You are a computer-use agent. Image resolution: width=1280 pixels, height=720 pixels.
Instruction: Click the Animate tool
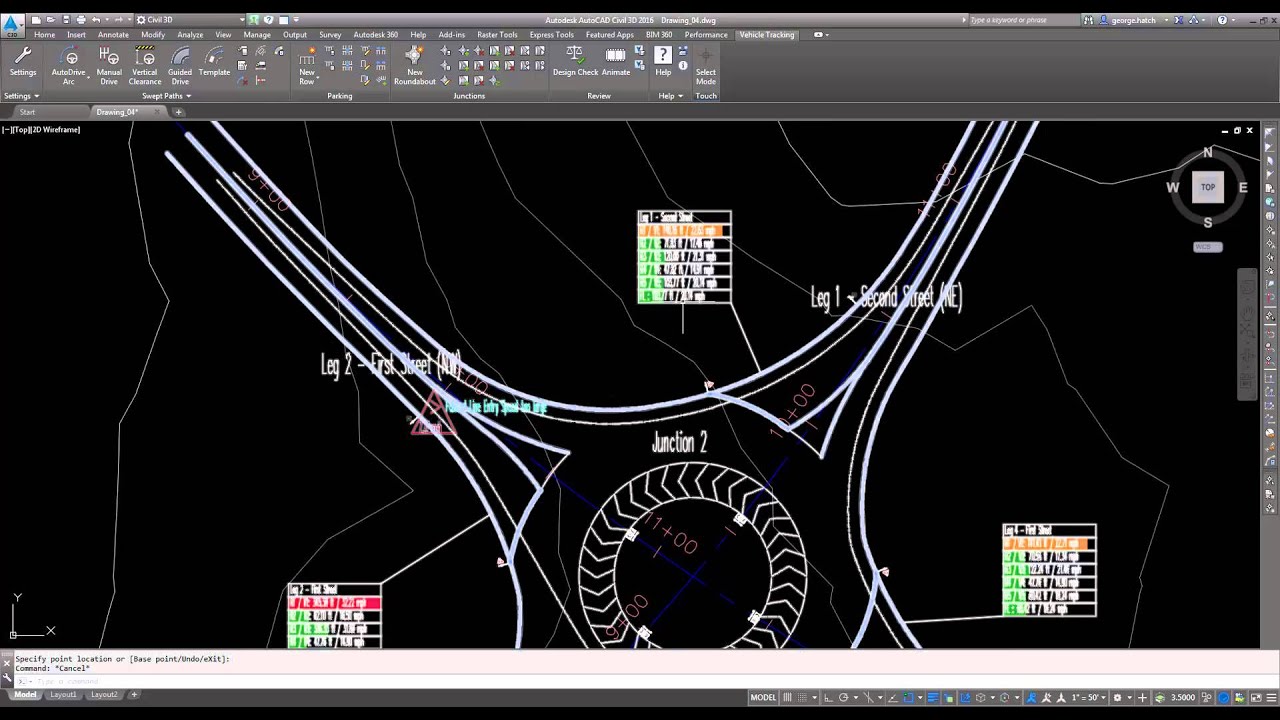(616, 62)
